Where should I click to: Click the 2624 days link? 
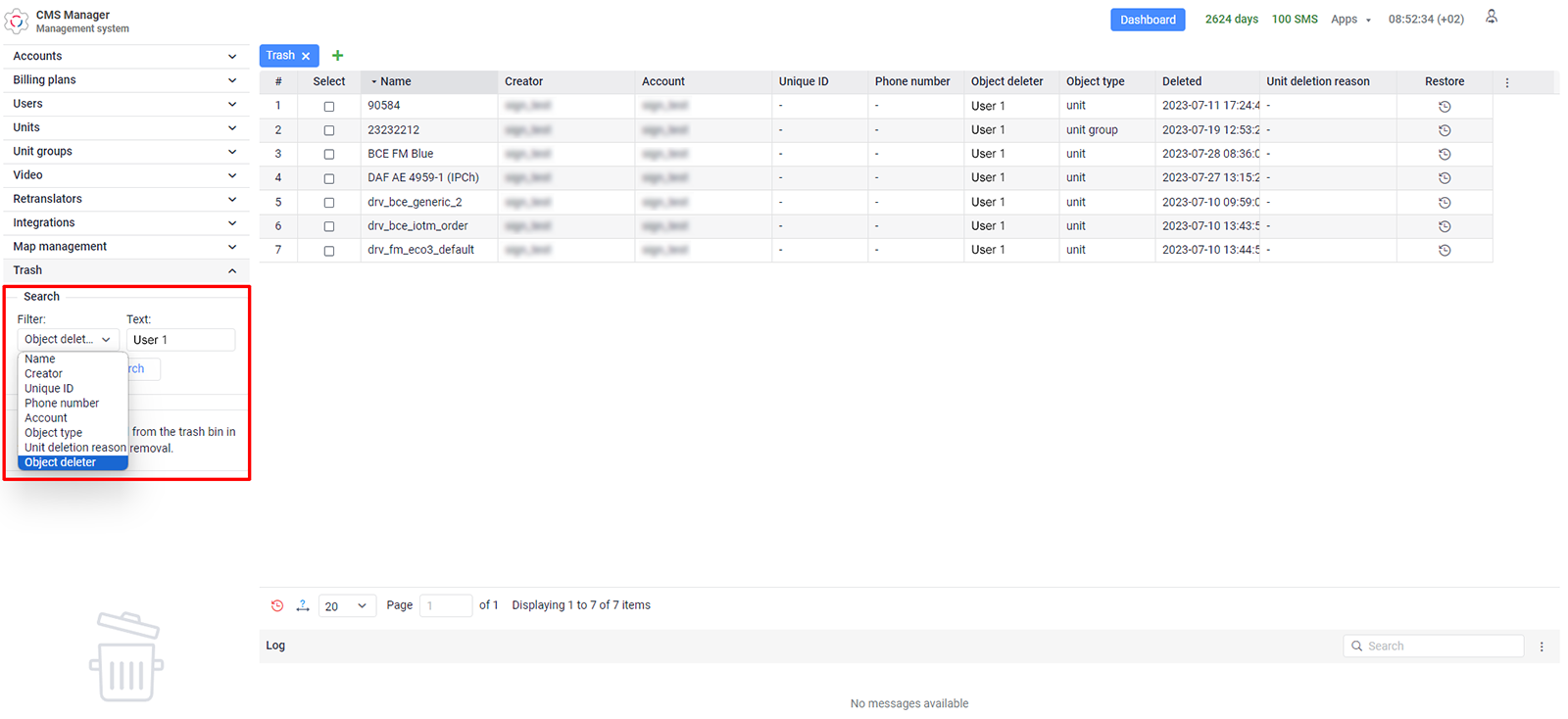[1232, 20]
